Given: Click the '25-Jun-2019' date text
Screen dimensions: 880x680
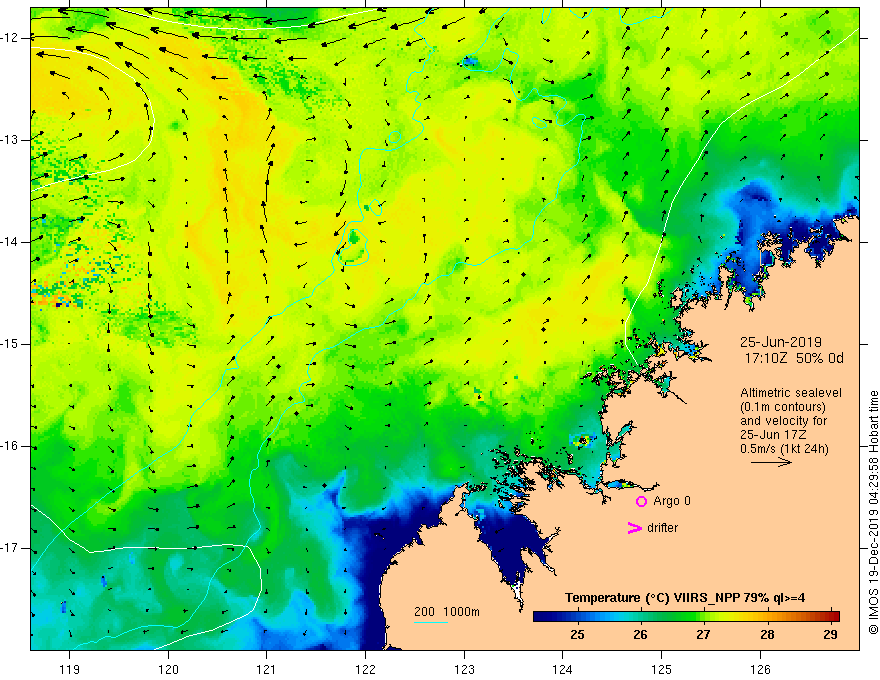Looking at the screenshot, I should click(781, 342).
